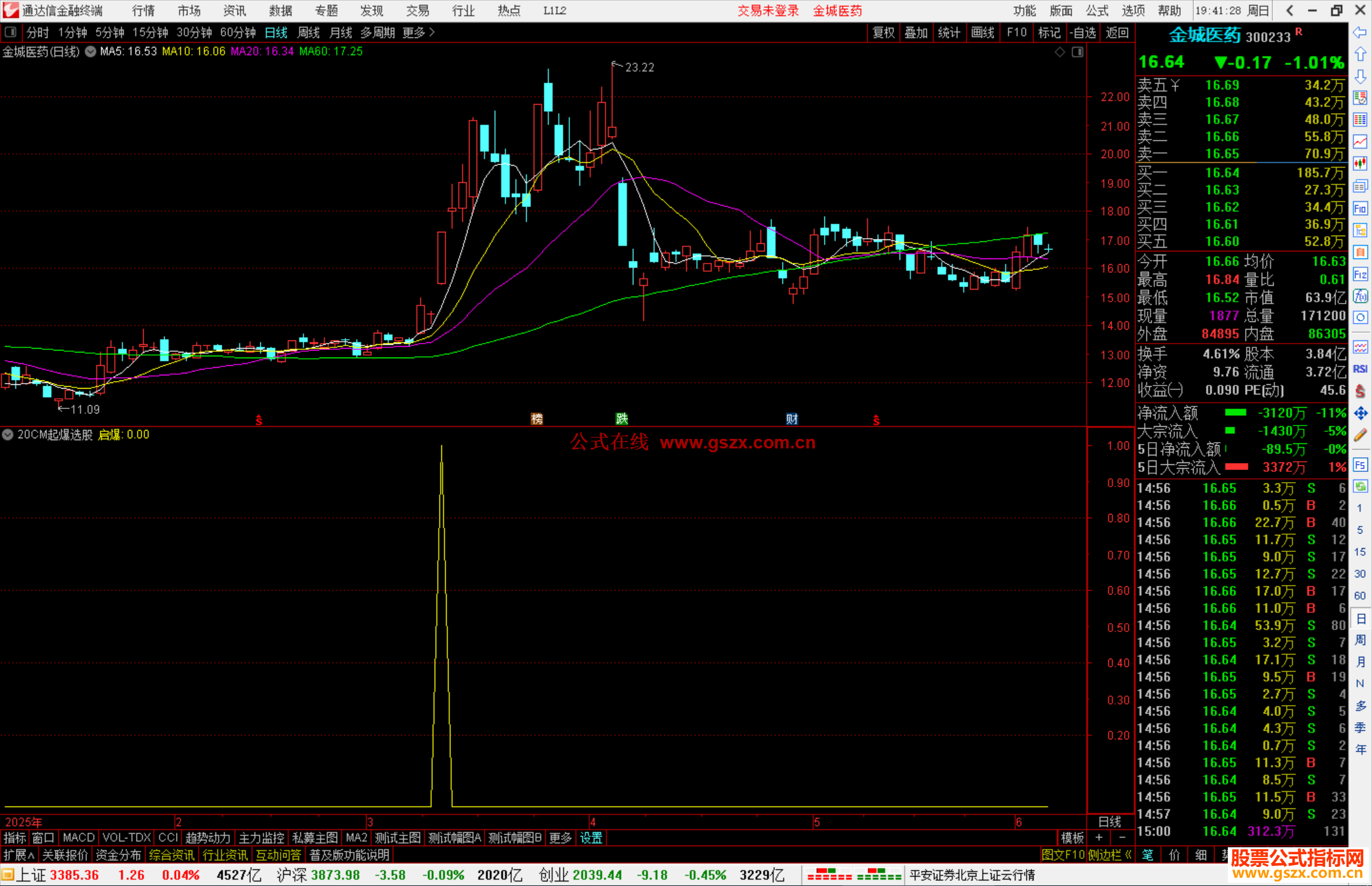Select the pencil drawing tool icon
Image resolution: width=1372 pixels, height=886 pixels.
click(x=1360, y=436)
